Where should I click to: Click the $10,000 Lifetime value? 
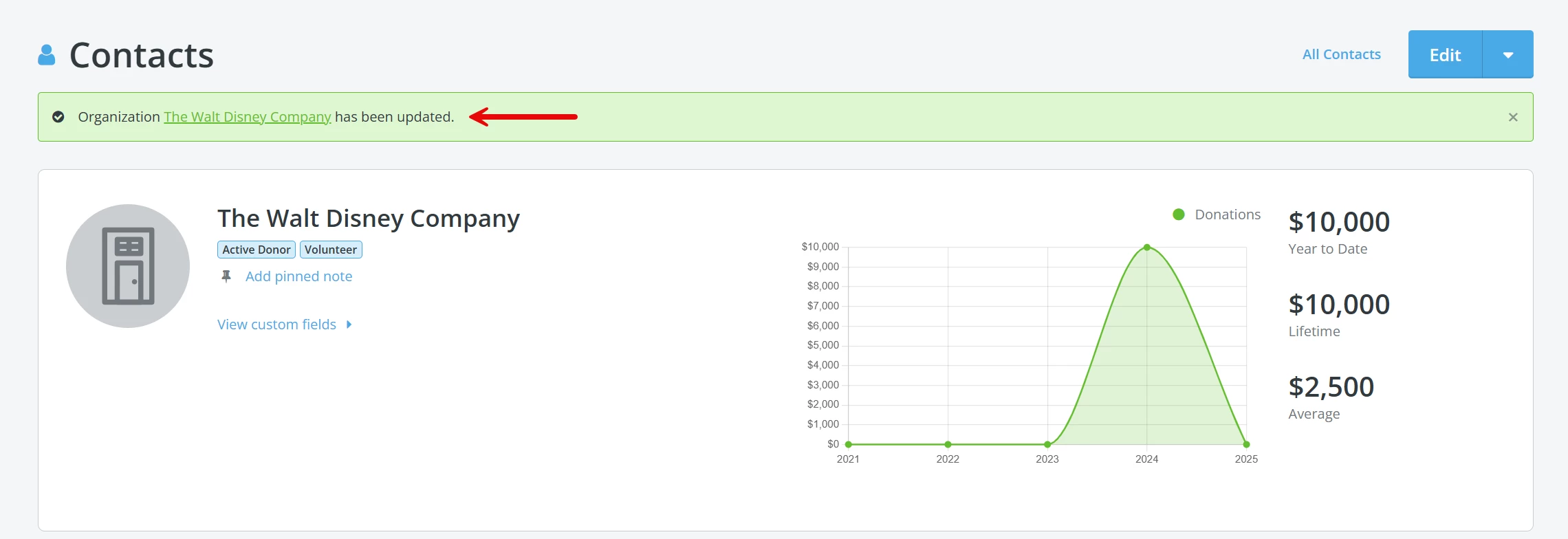click(1339, 305)
